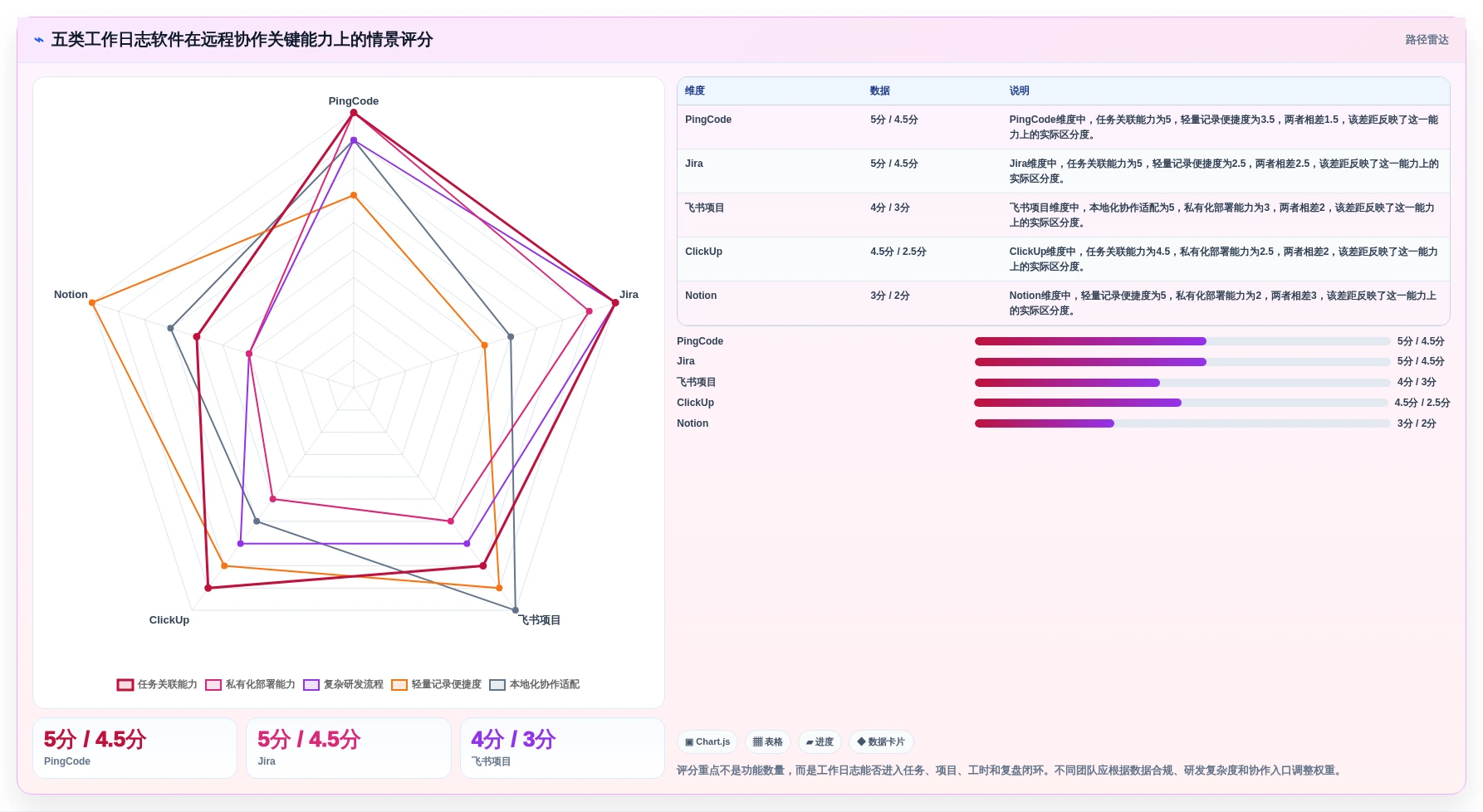Select the 进度 tag
The width and height of the screenshot is (1483, 812).
820,742
